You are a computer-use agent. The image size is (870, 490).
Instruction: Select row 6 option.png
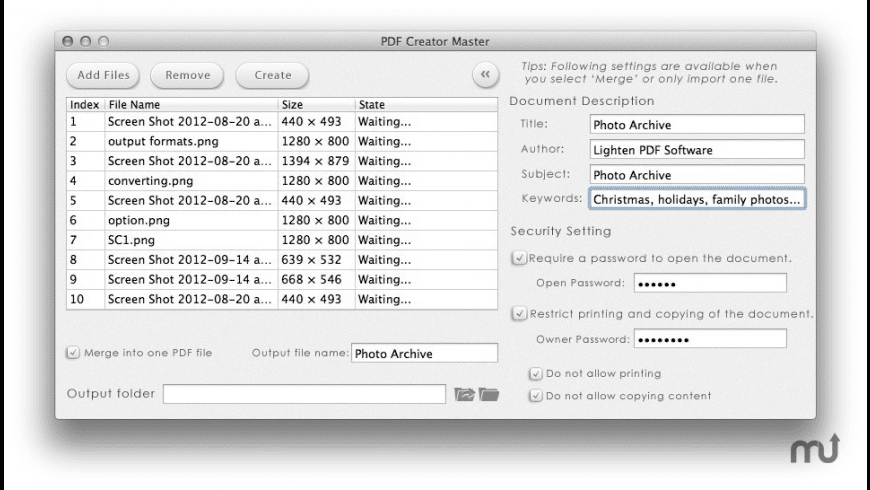(282, 220)
